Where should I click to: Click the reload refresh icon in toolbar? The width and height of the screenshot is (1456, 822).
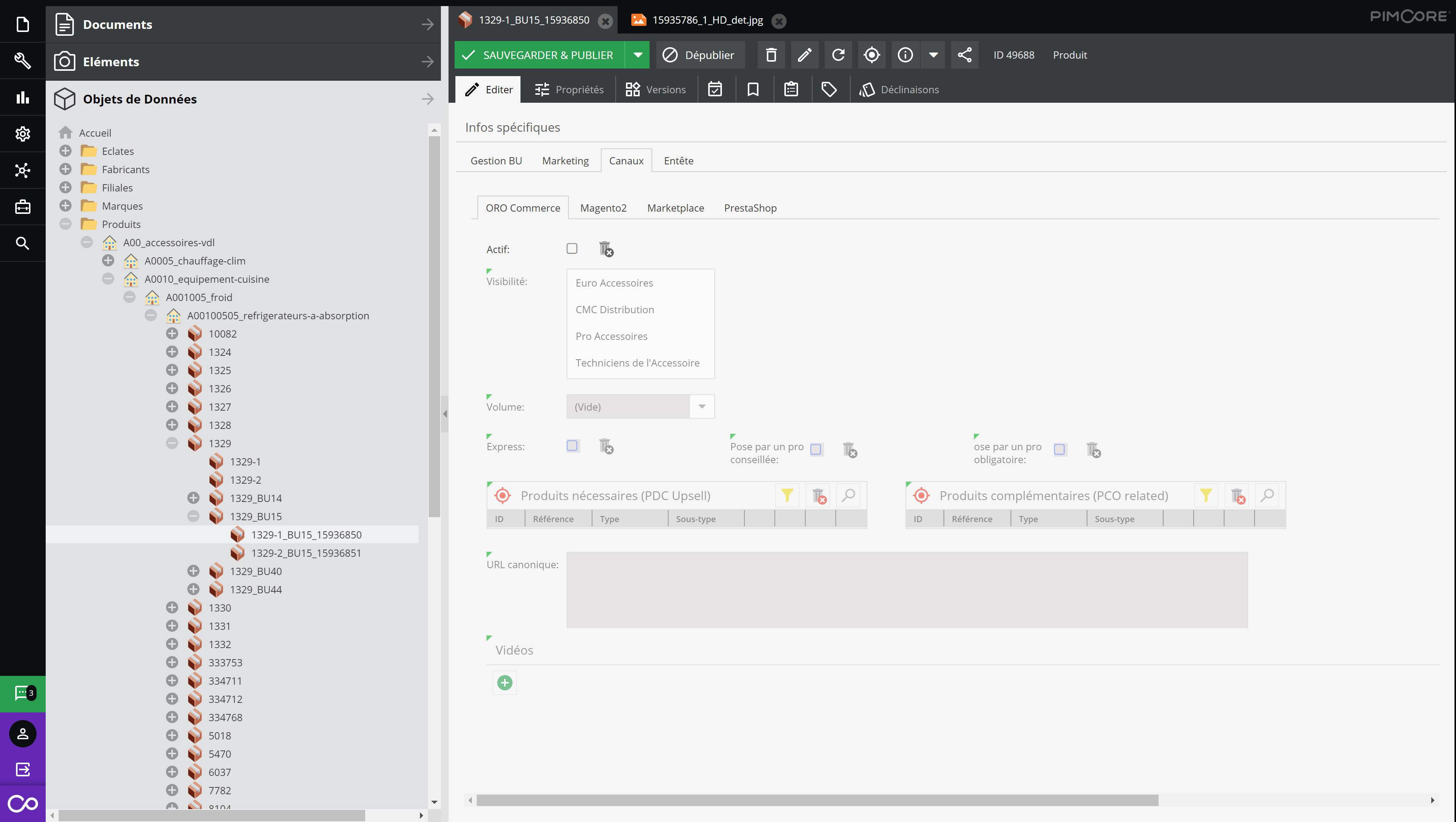click(838, 55)
